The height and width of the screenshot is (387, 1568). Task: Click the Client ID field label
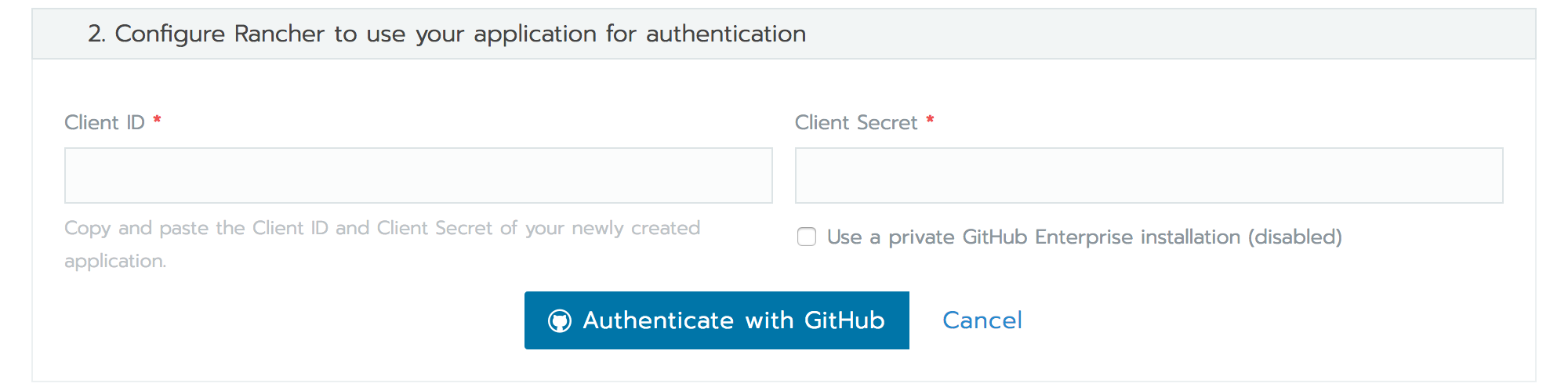point(104,122)
